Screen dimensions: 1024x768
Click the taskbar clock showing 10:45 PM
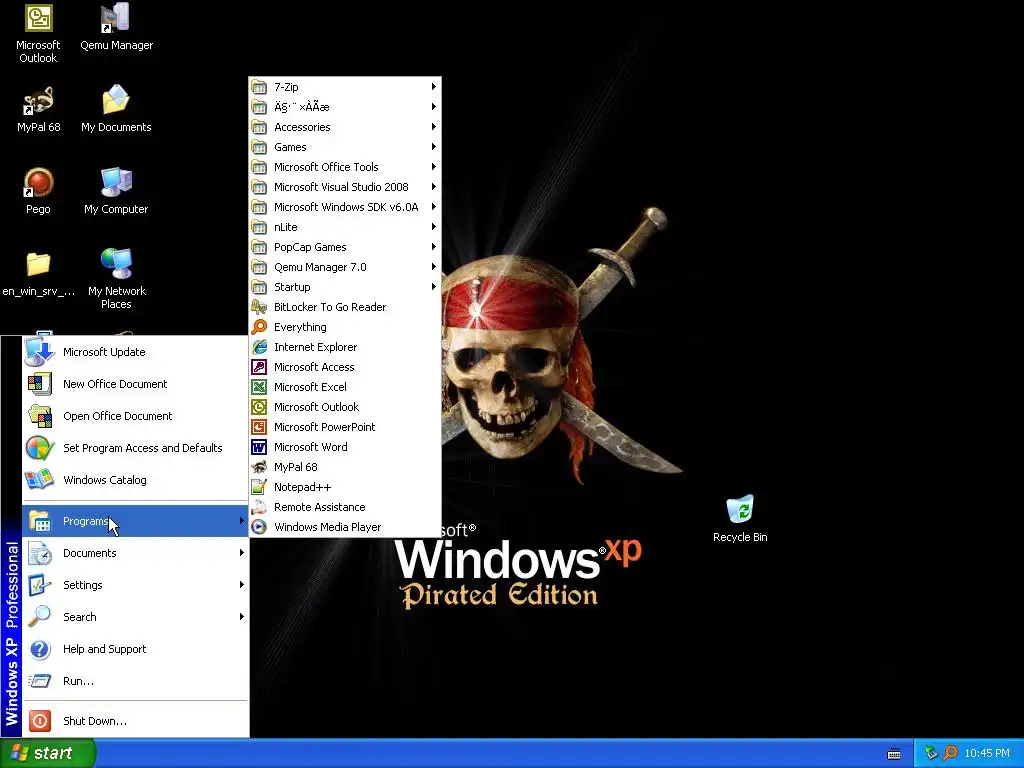pos(987,754)
